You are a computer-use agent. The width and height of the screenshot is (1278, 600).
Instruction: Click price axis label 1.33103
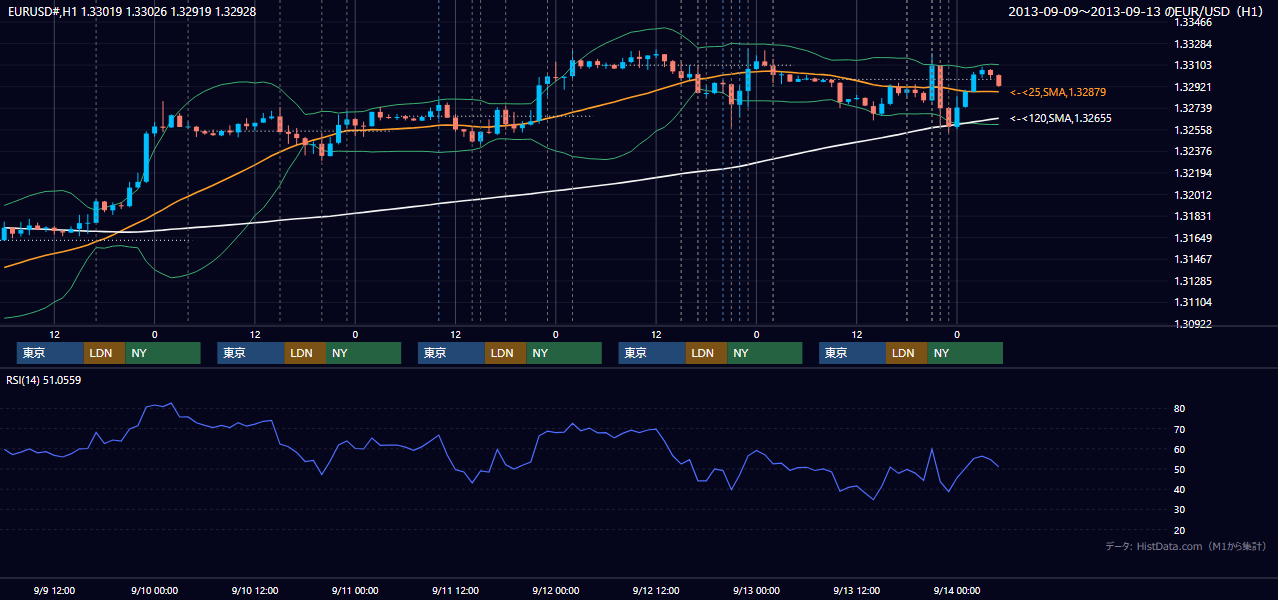(1193, 65)
